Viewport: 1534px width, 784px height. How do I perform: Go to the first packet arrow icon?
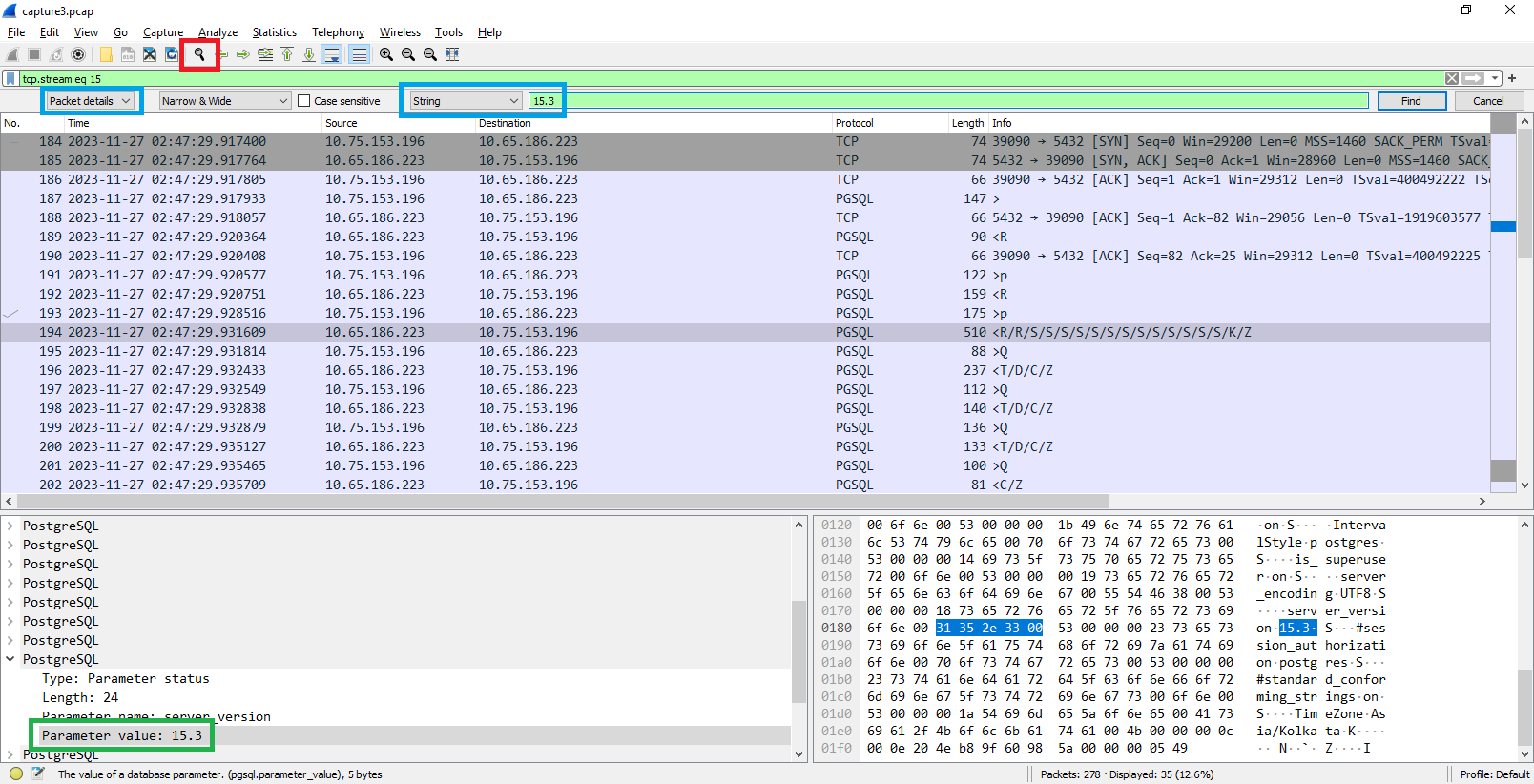287,54
